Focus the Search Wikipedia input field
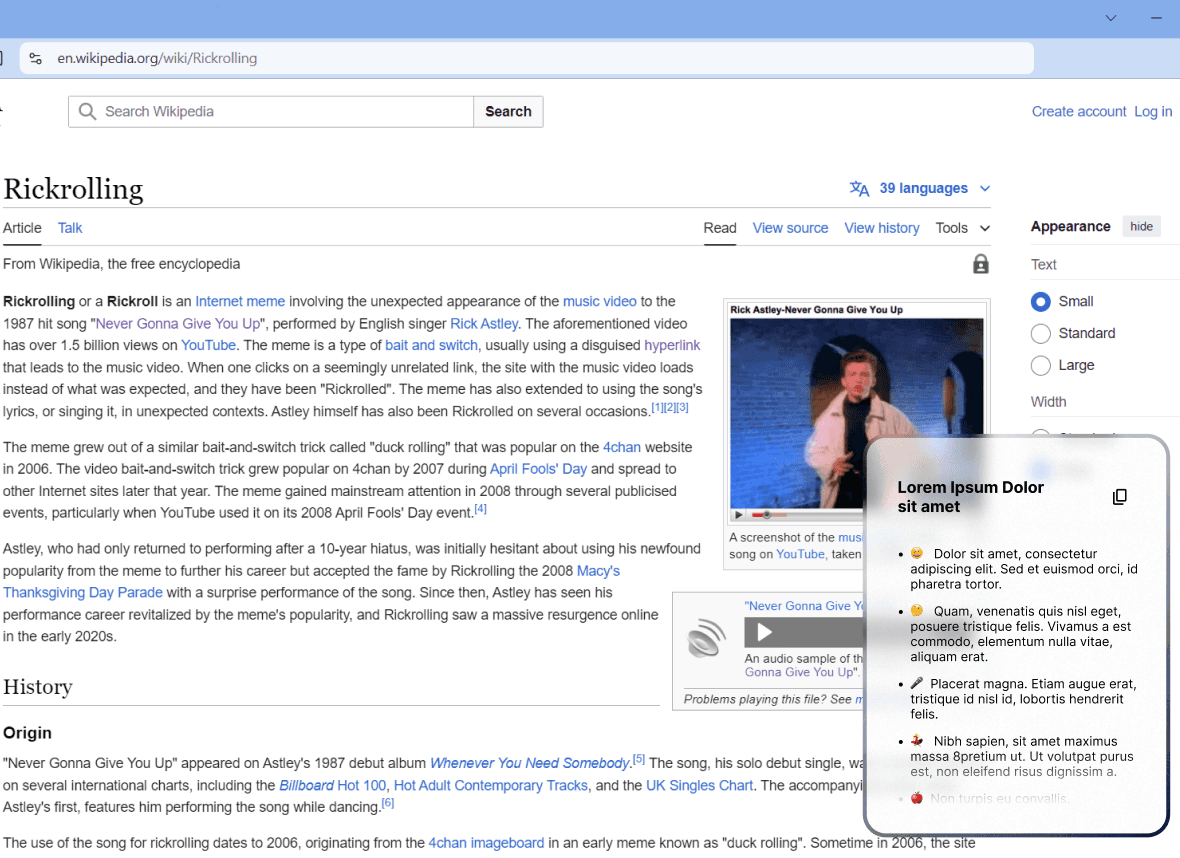Image resolution: width=1180 pixels, height=858 pixels. tap(271, 111)
